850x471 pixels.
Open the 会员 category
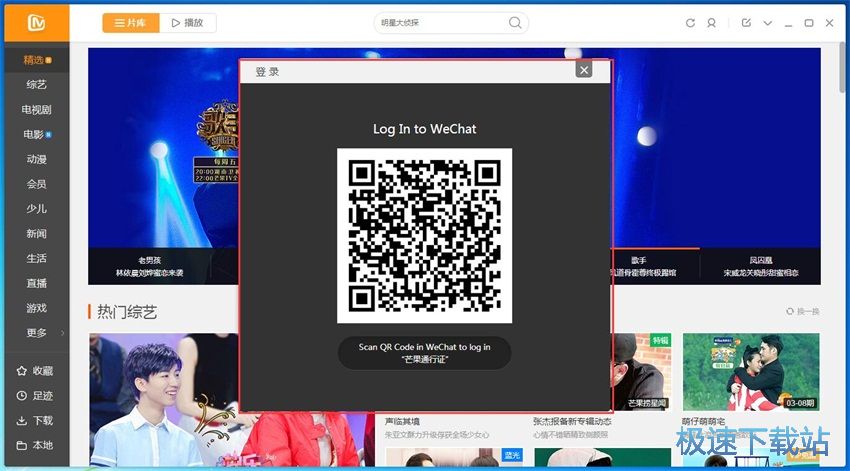click(37, 184)
